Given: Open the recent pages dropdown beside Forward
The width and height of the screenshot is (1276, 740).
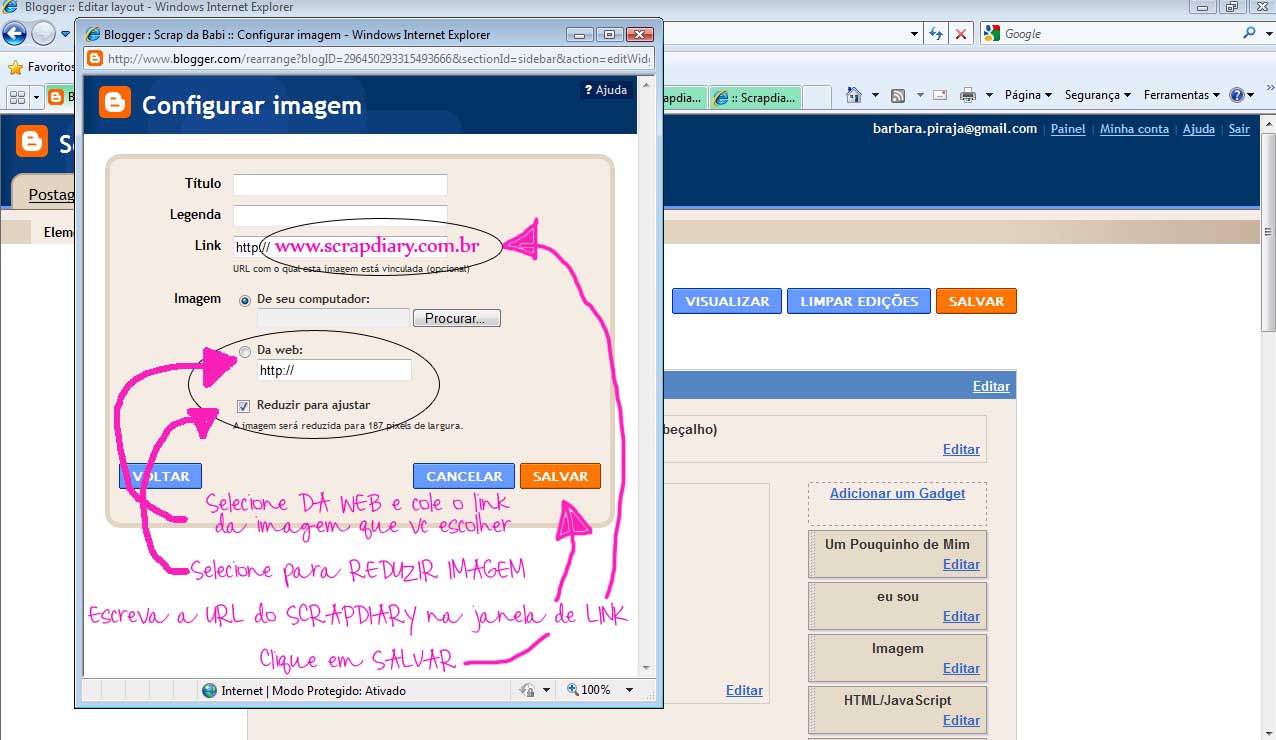Looking at the screenshot, I should (x=66, y=34).
